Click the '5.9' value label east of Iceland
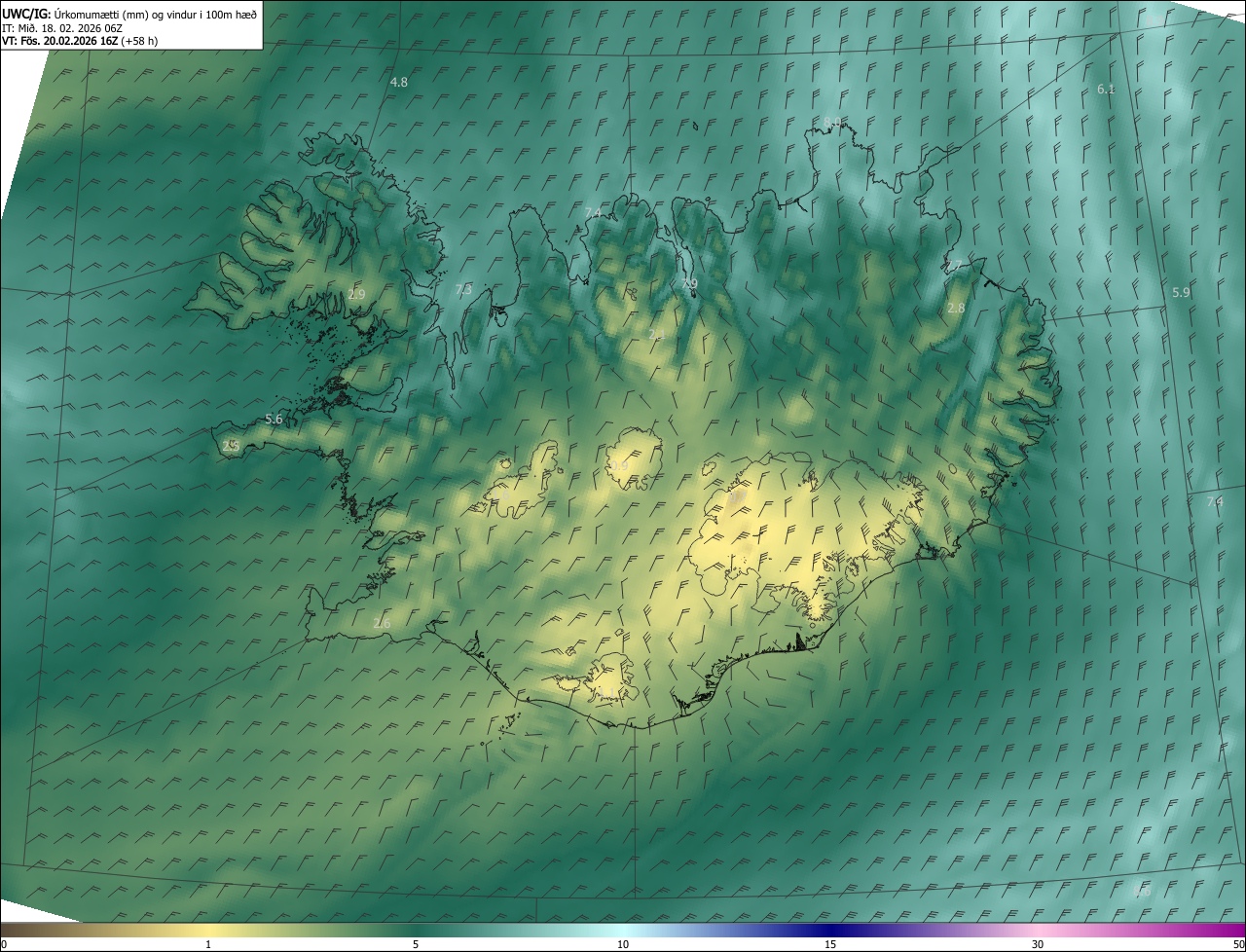Viewport: 1246px width, 952px height. pyautogui.click(x=1181, y=292)
